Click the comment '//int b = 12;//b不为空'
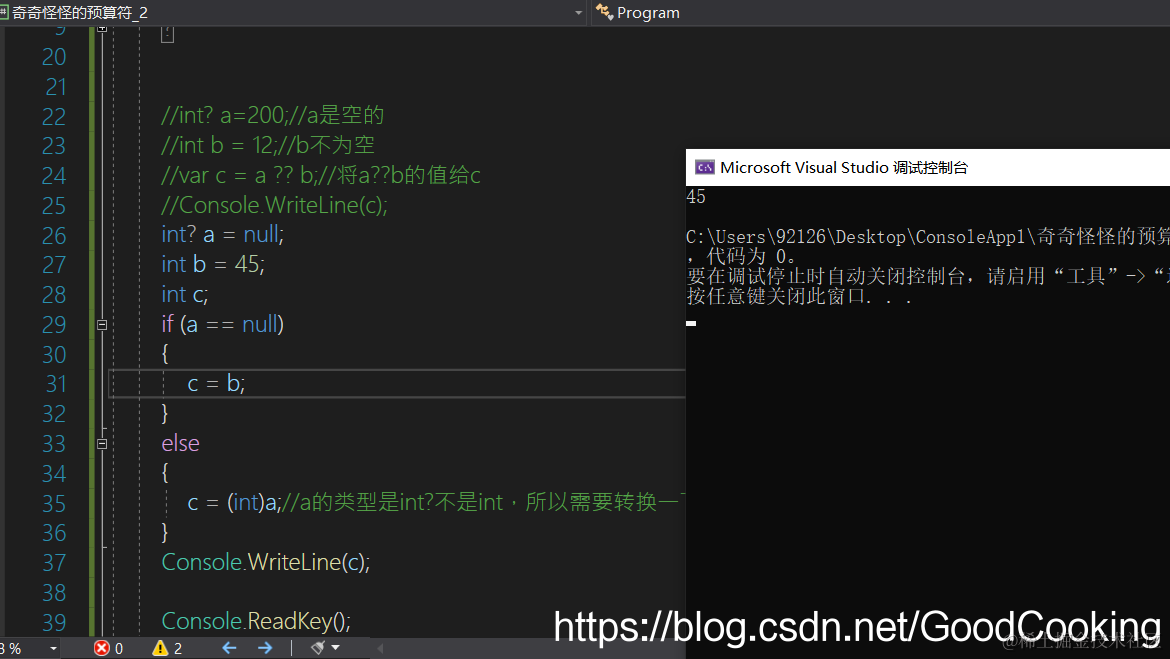This screenshot has height=659, width=1170. pyautogui.click(x=268, y=145)
